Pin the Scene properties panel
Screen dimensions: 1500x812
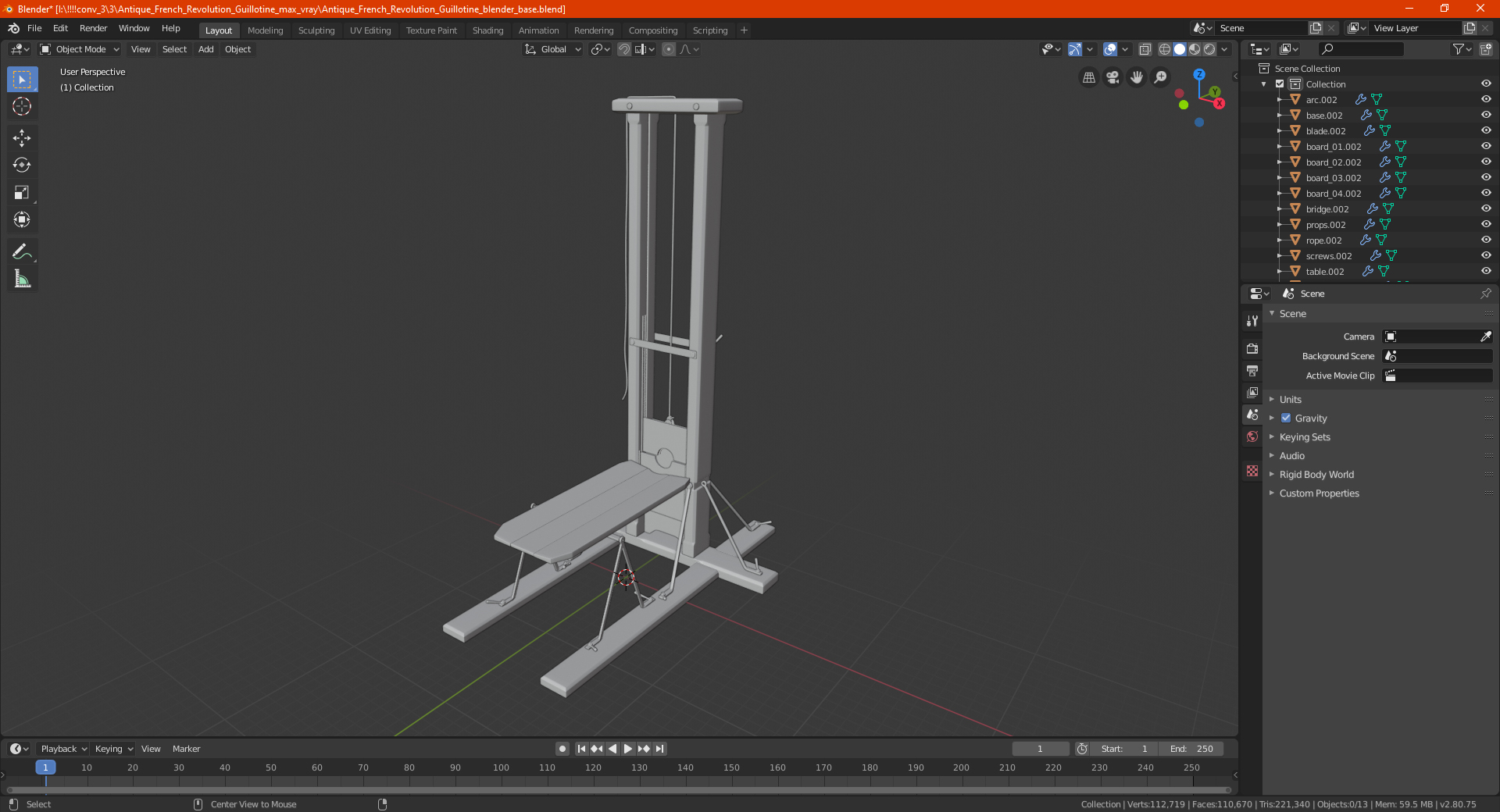(x=1485, y=294)
